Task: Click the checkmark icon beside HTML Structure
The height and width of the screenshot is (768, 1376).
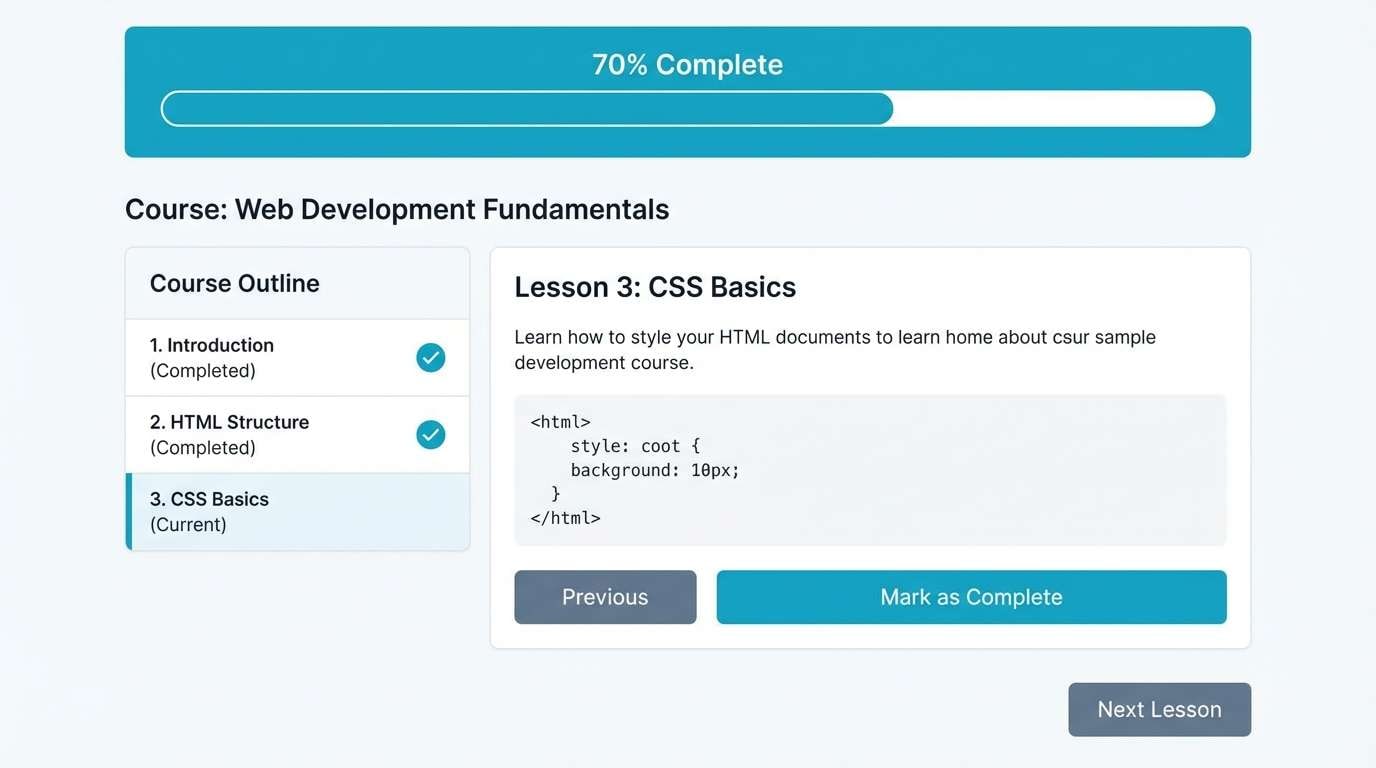Action: pyautogui.click(x=430, y=434)
